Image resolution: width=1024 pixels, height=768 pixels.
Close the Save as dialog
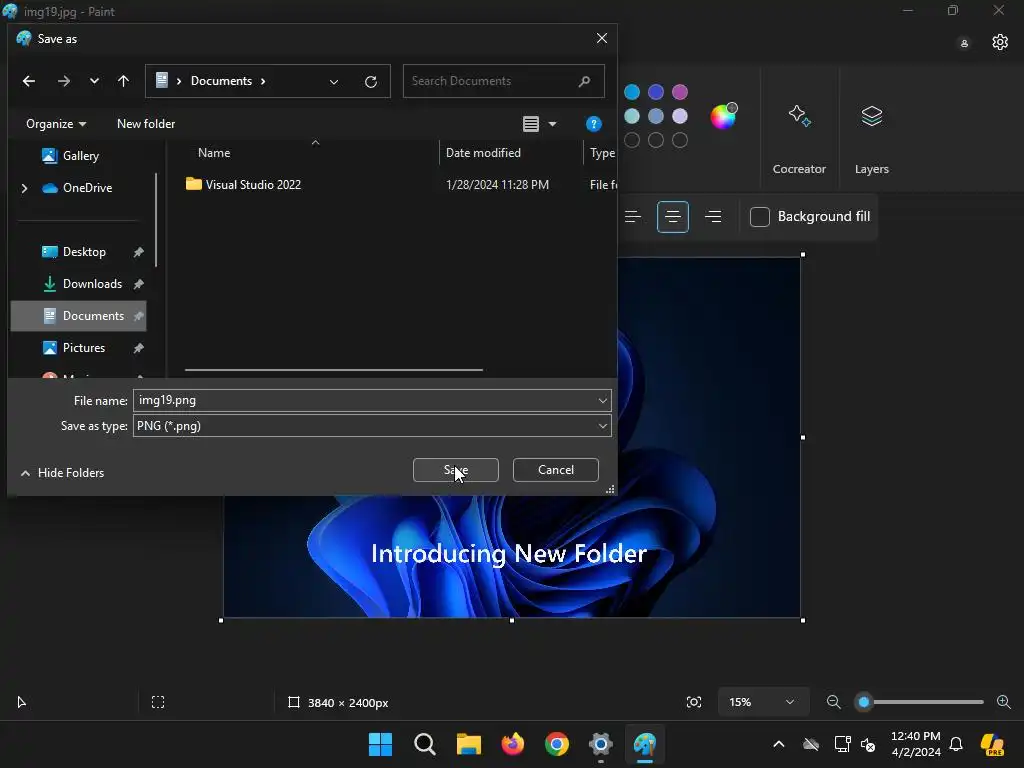coord(602,39)
